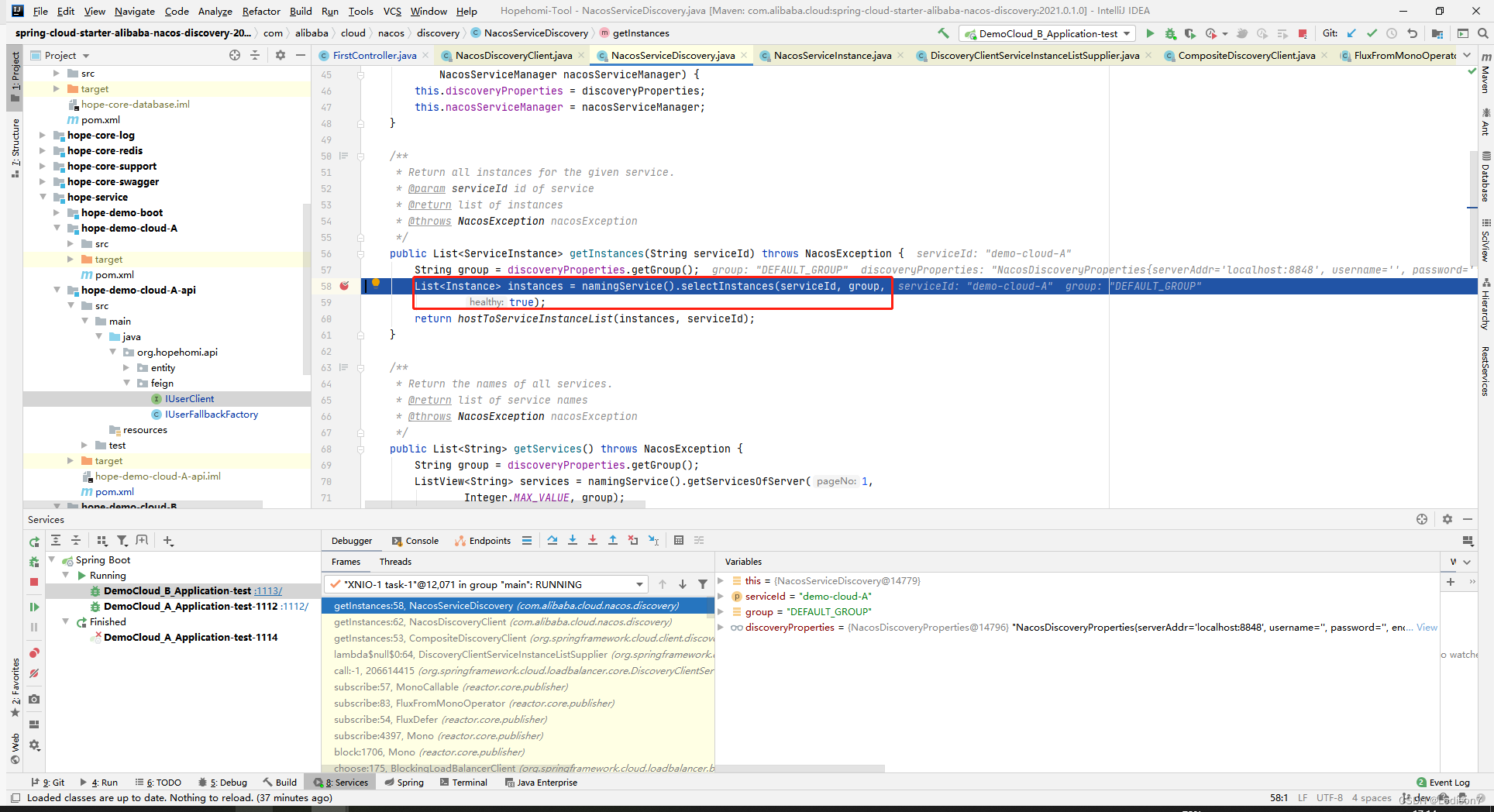Collapse hope-service folder in project tree

click(x=43, y=197)
